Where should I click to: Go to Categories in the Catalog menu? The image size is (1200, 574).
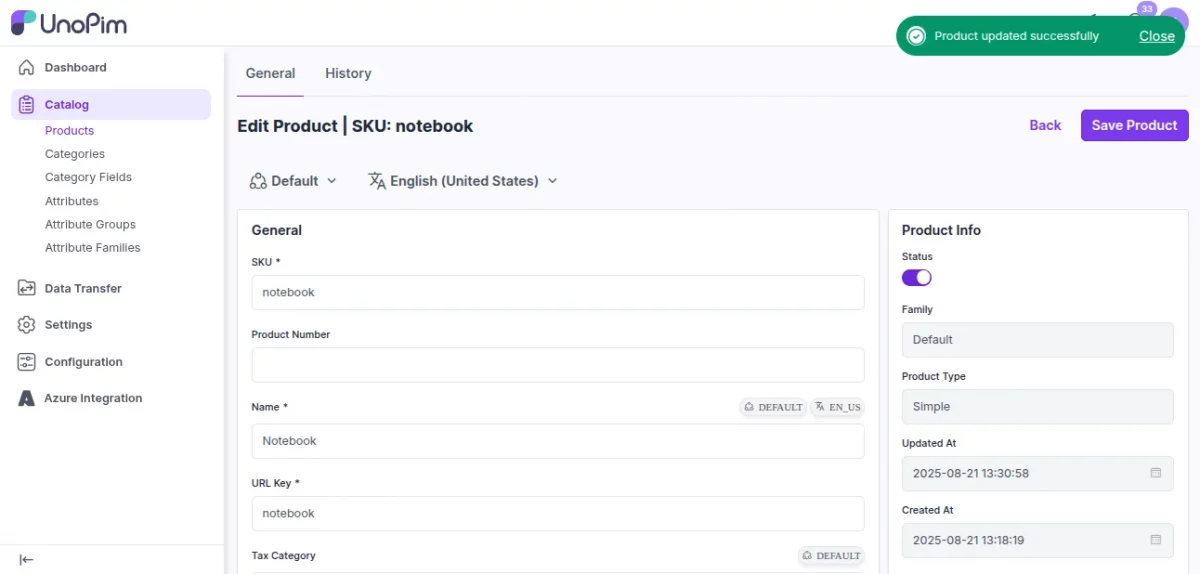[75, 154]
